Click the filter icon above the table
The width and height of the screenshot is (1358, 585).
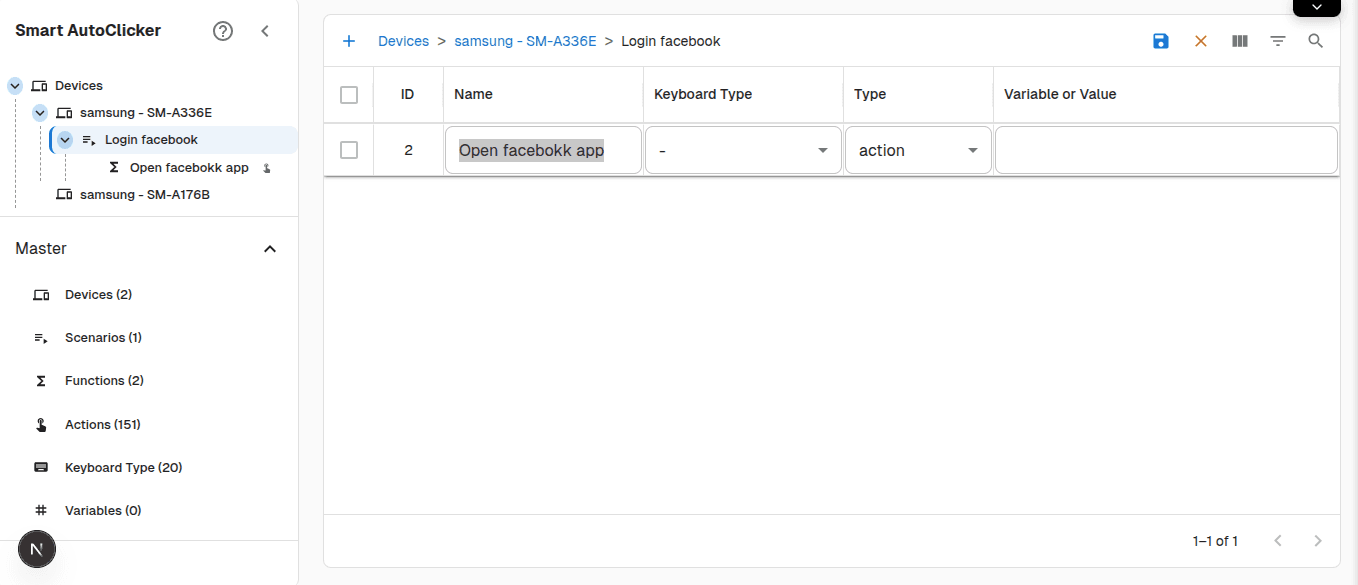tap(1277, 41)
